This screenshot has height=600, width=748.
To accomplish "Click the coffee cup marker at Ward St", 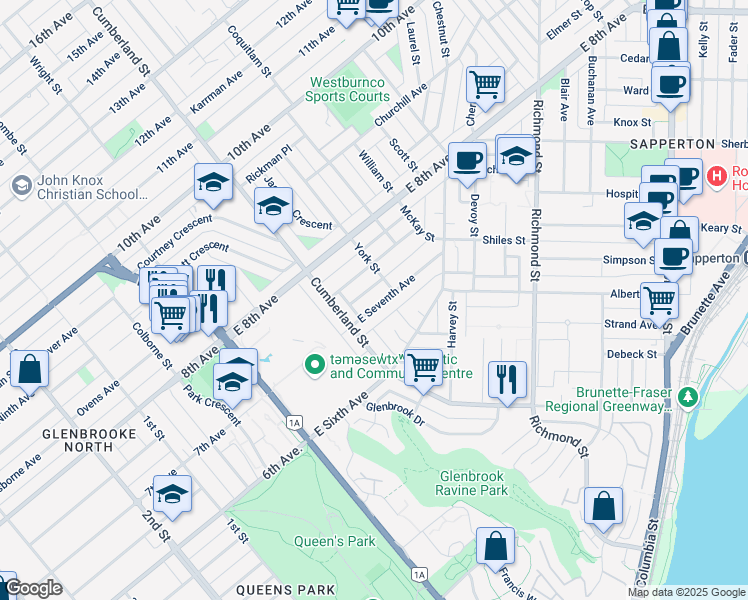I will [x=670, y=86].
